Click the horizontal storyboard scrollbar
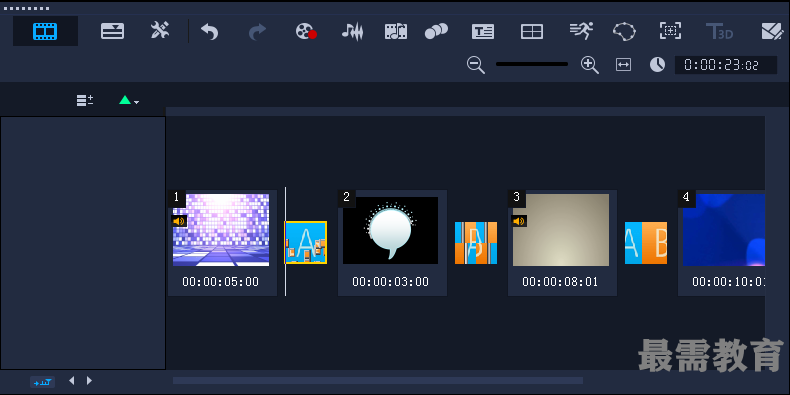 tap(378, 380)
